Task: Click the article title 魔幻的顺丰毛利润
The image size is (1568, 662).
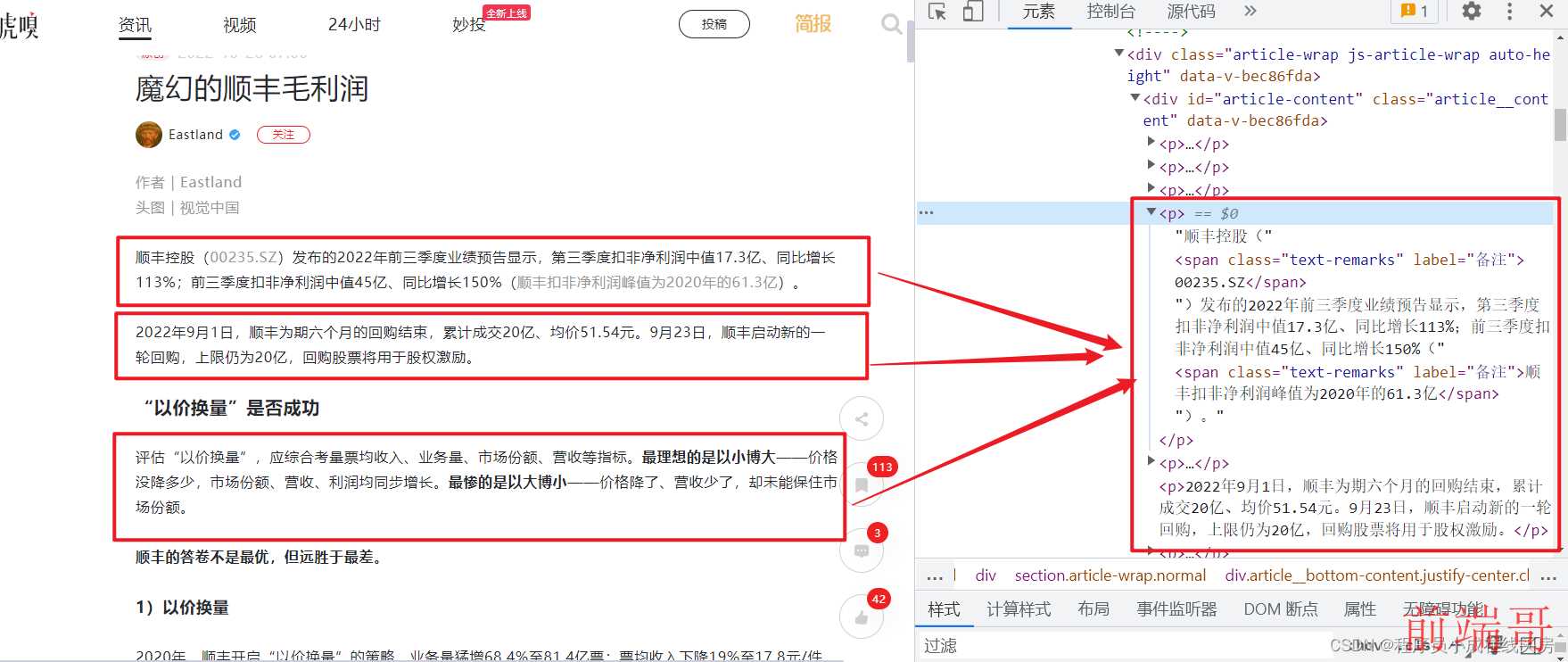Action: 252,88
